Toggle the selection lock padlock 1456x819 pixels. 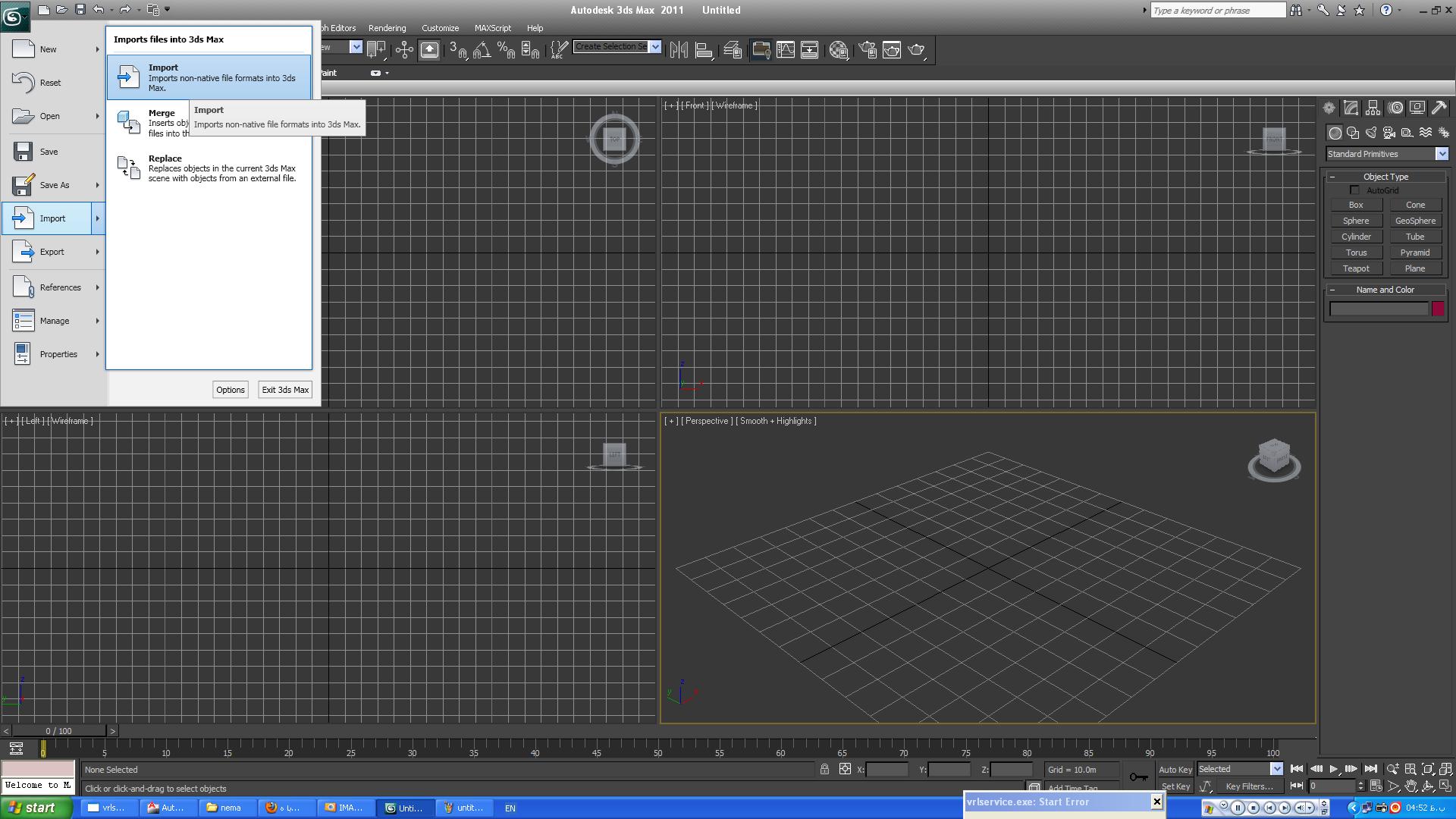[824, 769]
